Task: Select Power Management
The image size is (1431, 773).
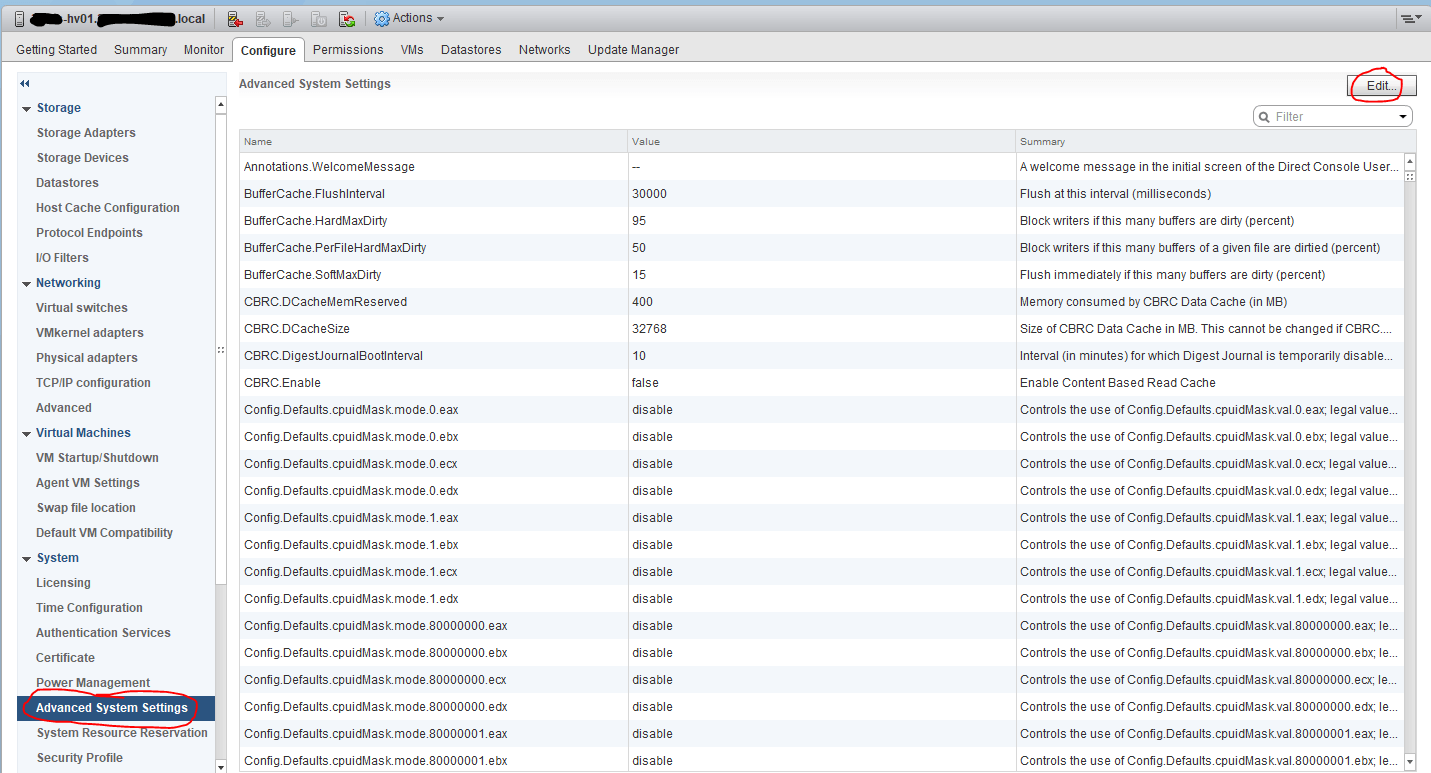Action: pos(93,683)
